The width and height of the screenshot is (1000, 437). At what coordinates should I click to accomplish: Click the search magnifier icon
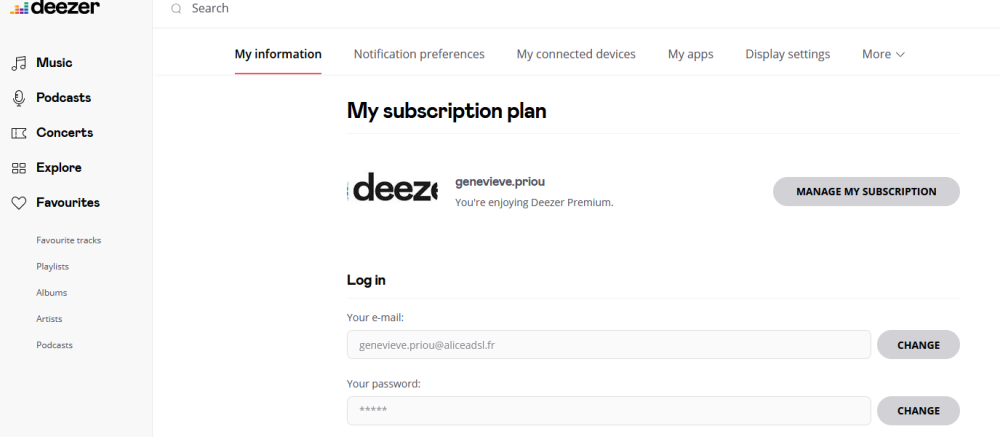click(177, 9)
